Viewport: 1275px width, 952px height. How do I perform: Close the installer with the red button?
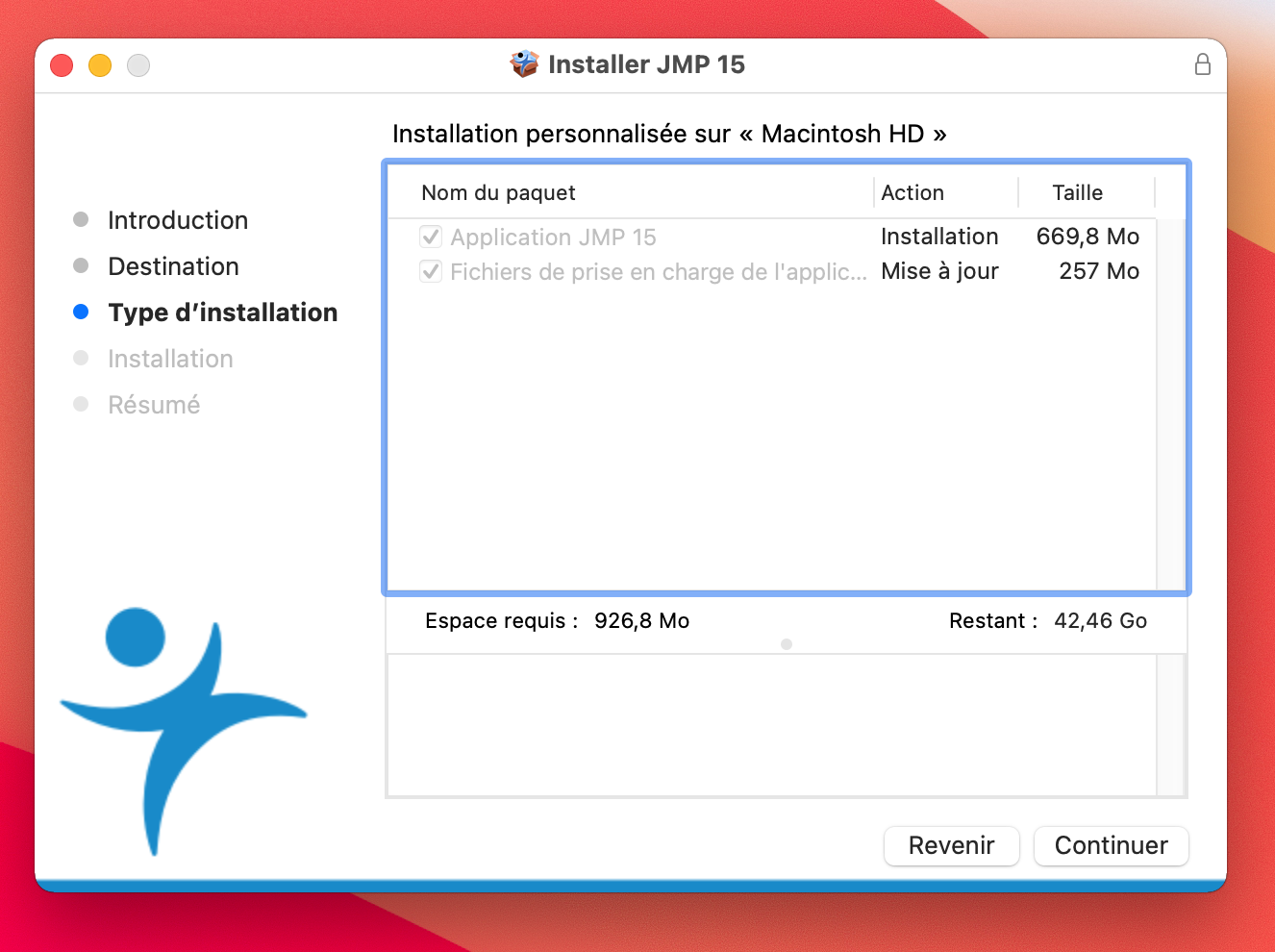pyautogui.click(x=62, y=65)
